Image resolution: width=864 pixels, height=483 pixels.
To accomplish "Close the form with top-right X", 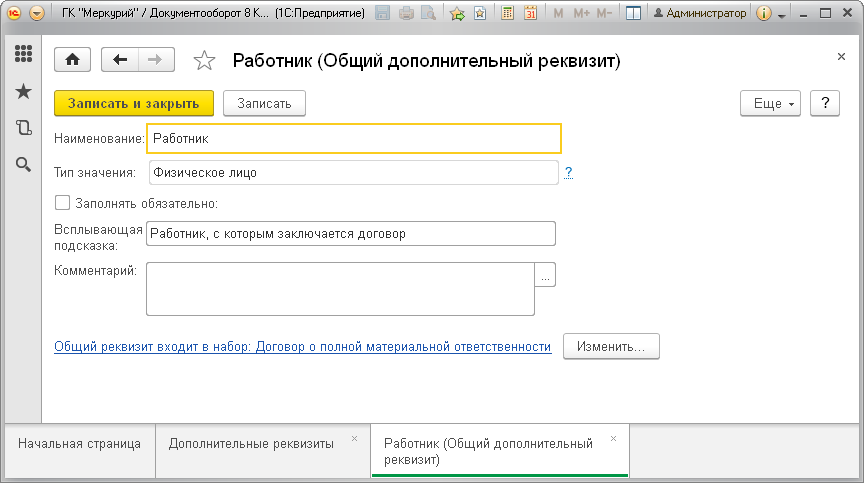I will [841, 56].
